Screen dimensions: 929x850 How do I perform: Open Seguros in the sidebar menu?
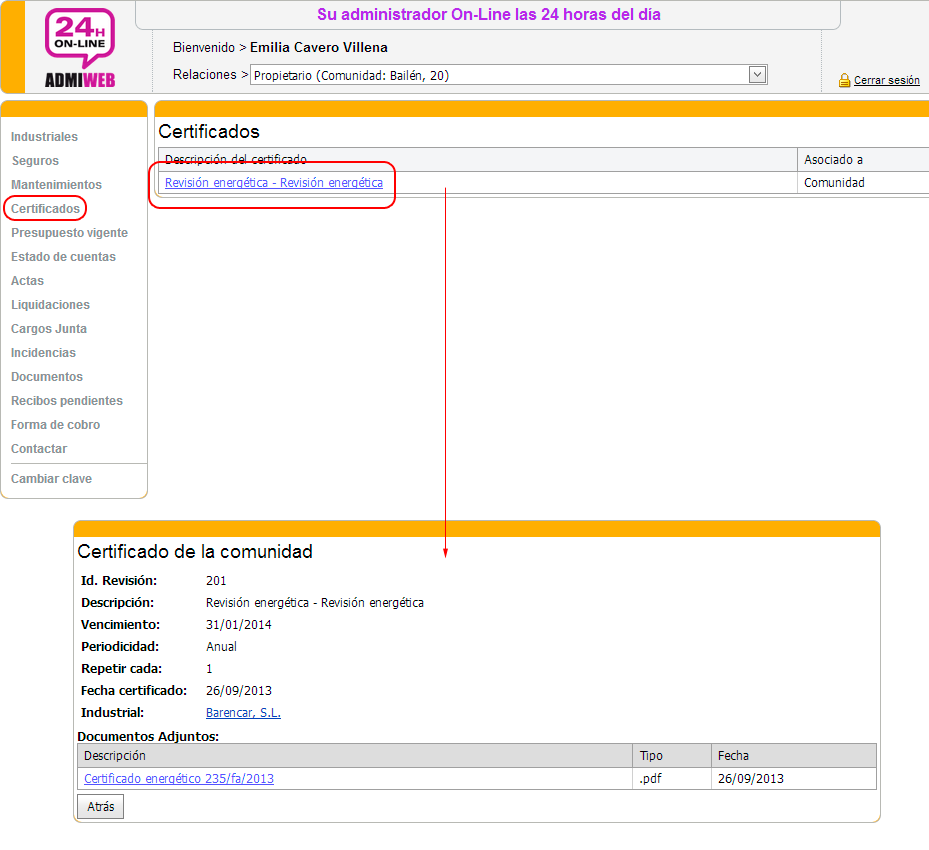click(35, 161)
